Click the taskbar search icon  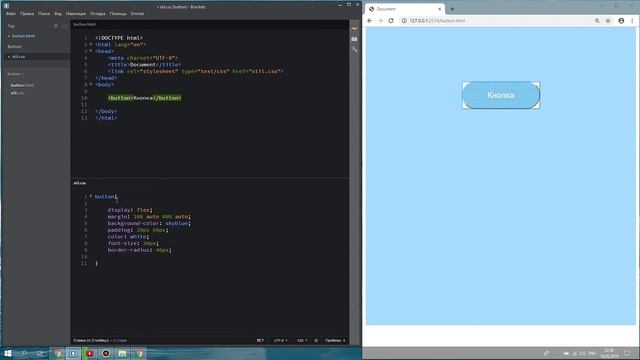tap(24, 353)
